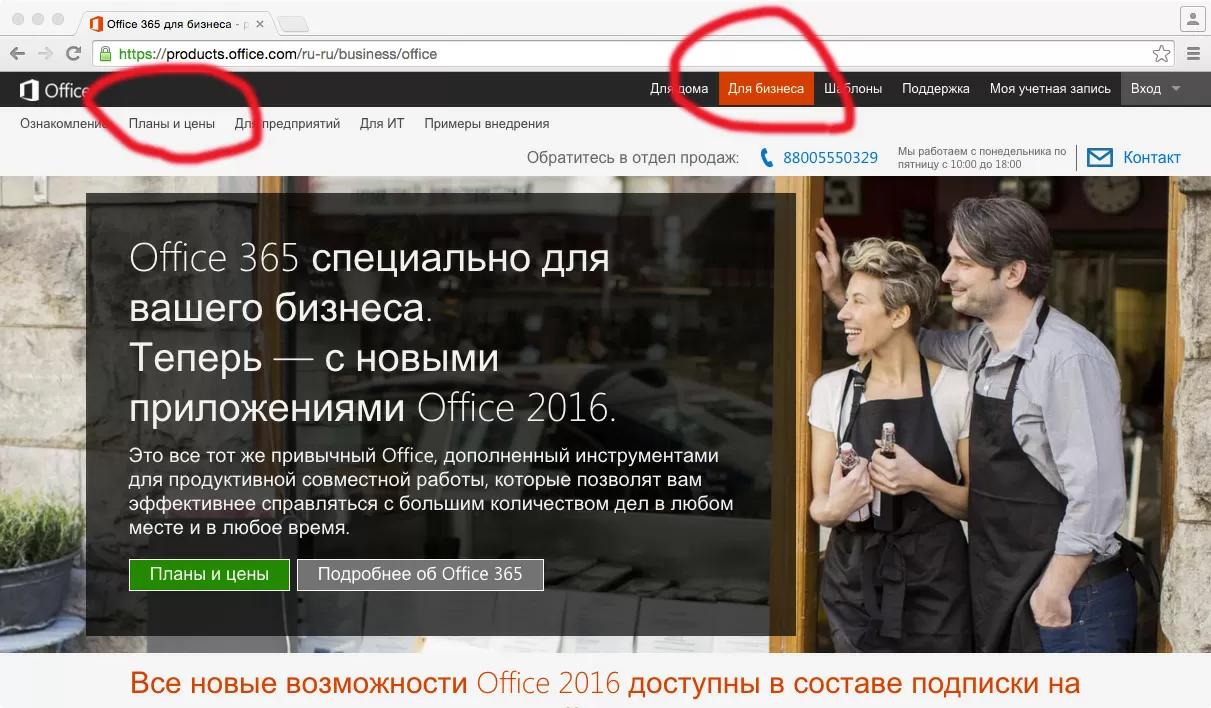Click the Office 365 hero headline

(x=373, y=334)
